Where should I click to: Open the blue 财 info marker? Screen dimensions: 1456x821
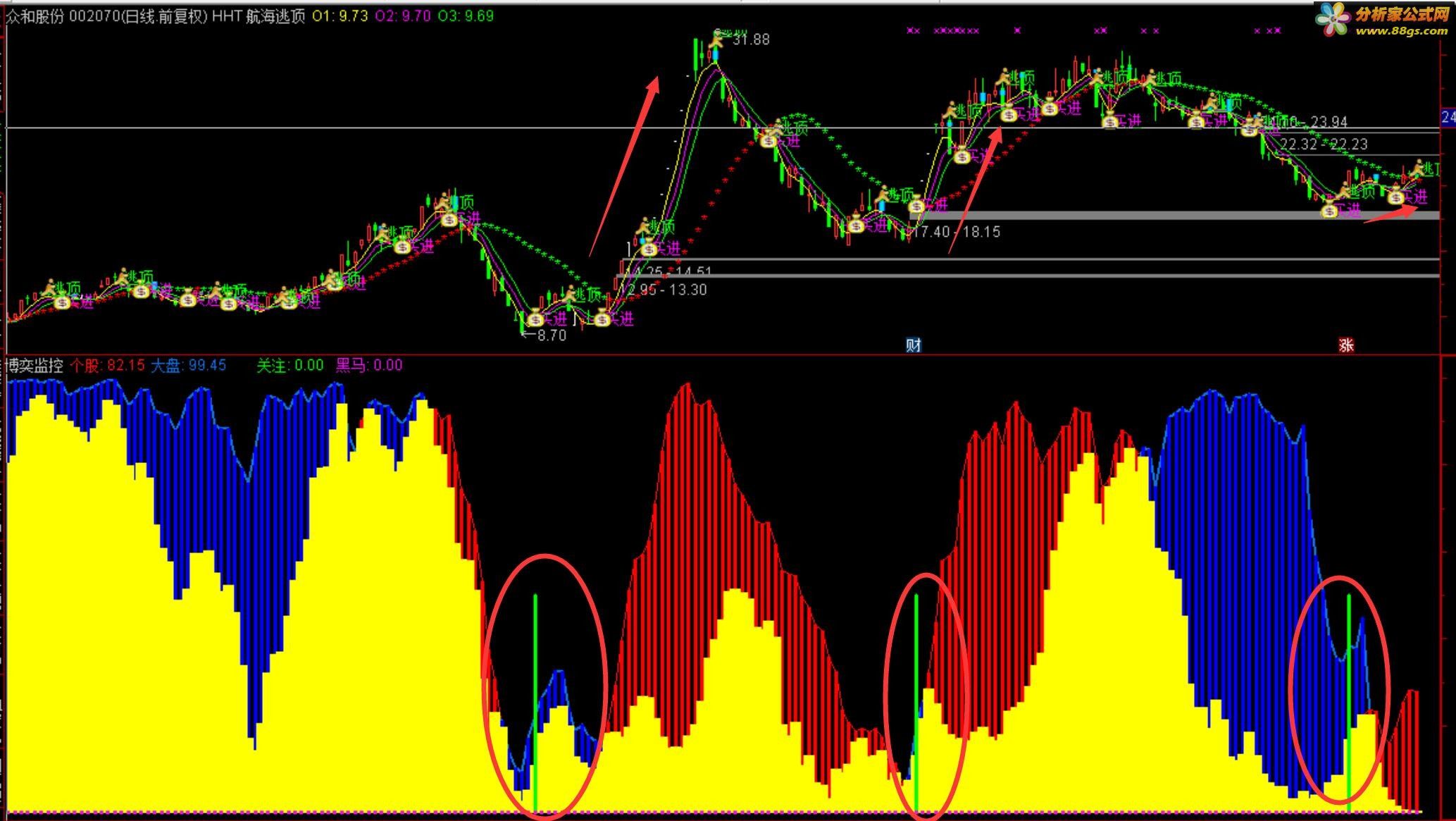(x=914, y=345)
